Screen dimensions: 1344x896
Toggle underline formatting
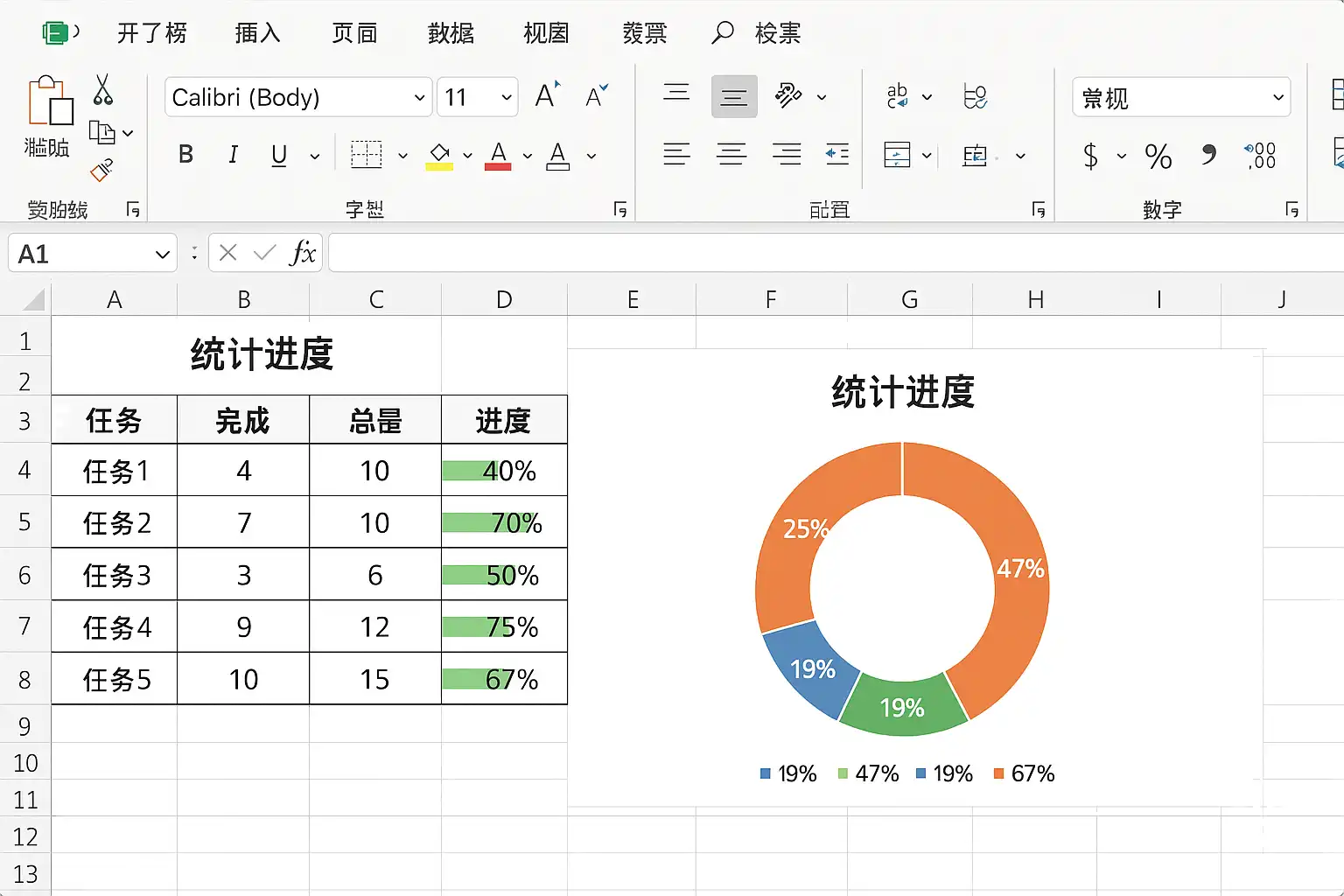tap(279, 156)
